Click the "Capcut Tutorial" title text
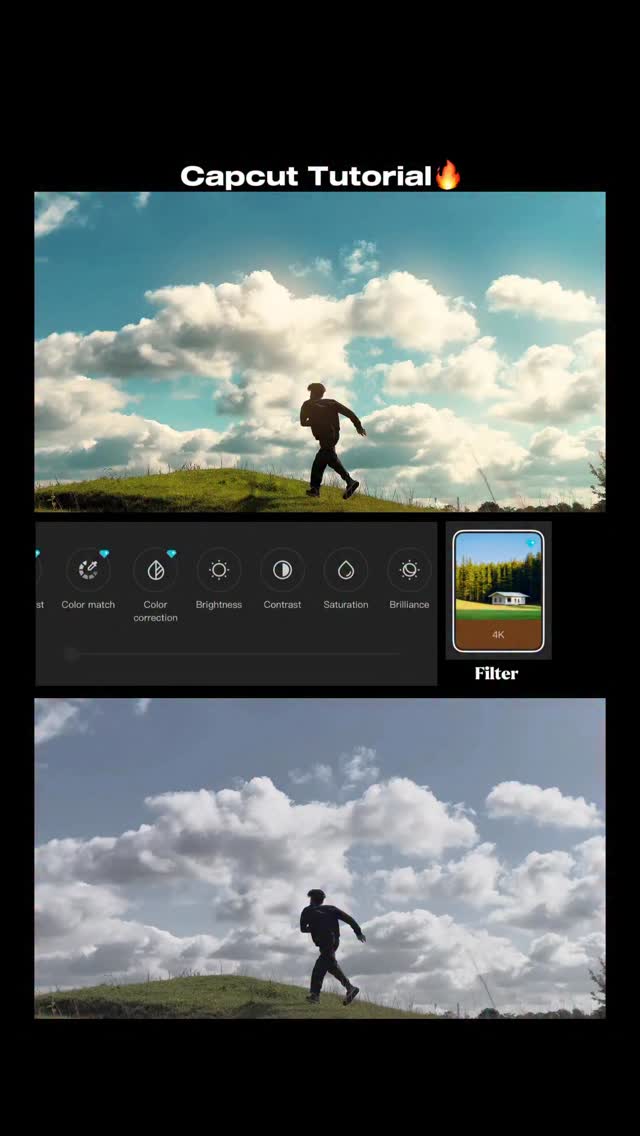 306,176
